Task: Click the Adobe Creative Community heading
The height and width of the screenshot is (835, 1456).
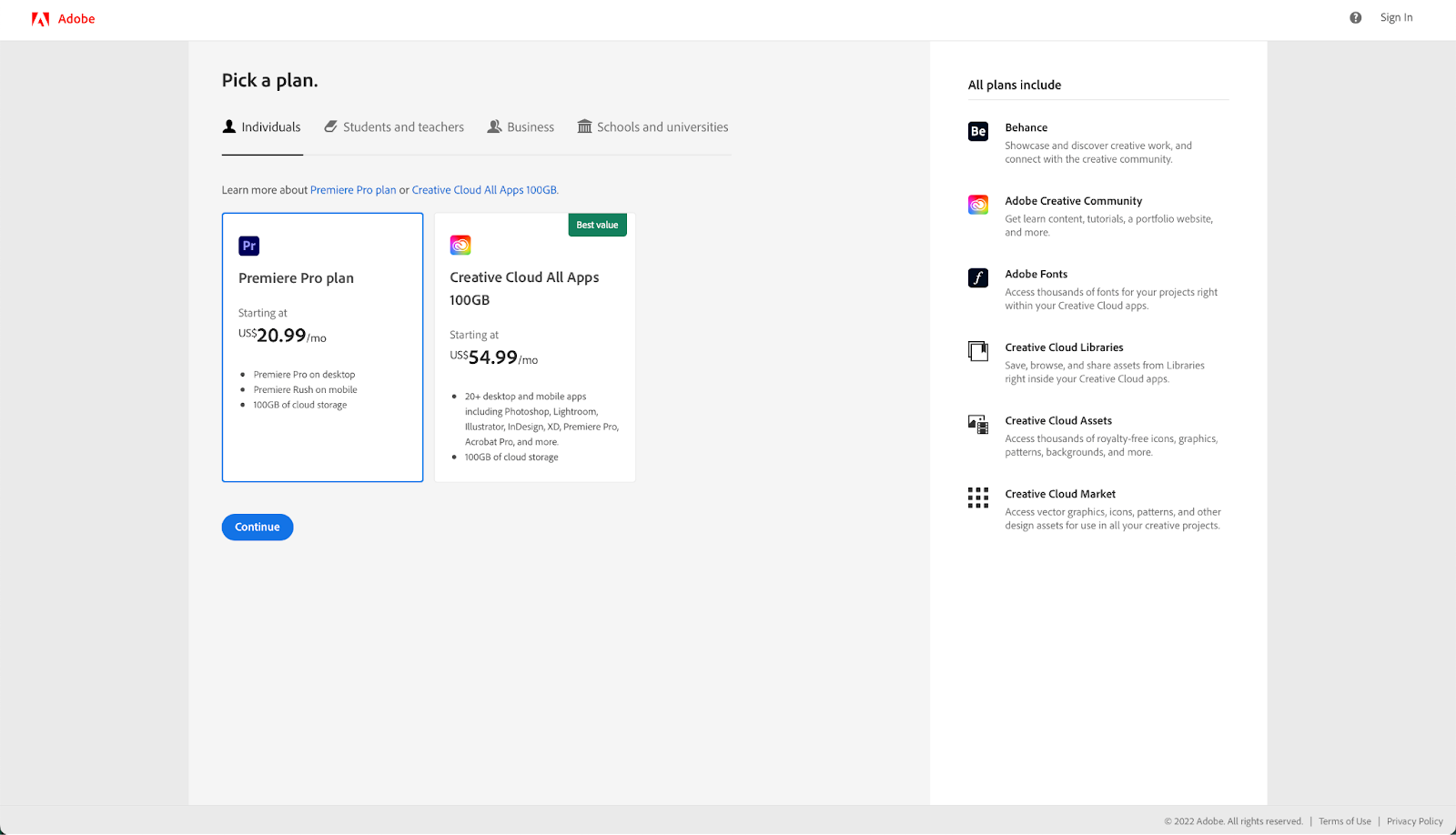Action: (x=1073, y=201)
